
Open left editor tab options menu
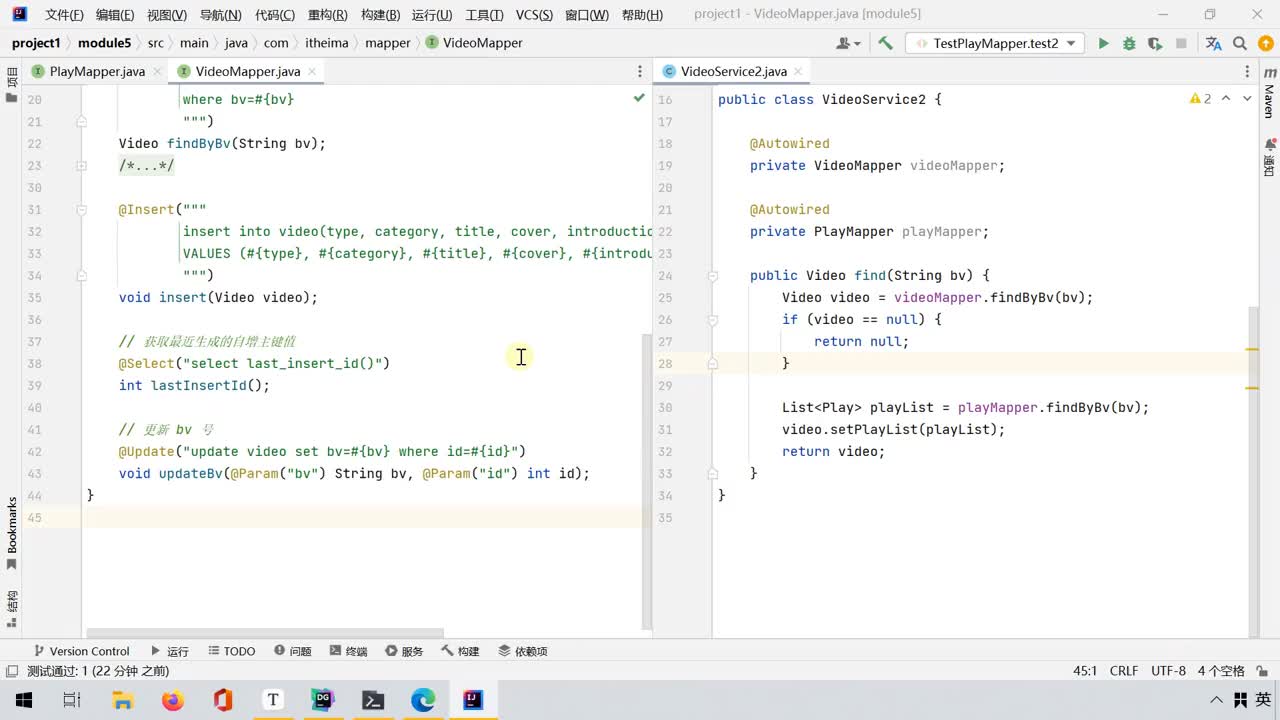[640, 71]
